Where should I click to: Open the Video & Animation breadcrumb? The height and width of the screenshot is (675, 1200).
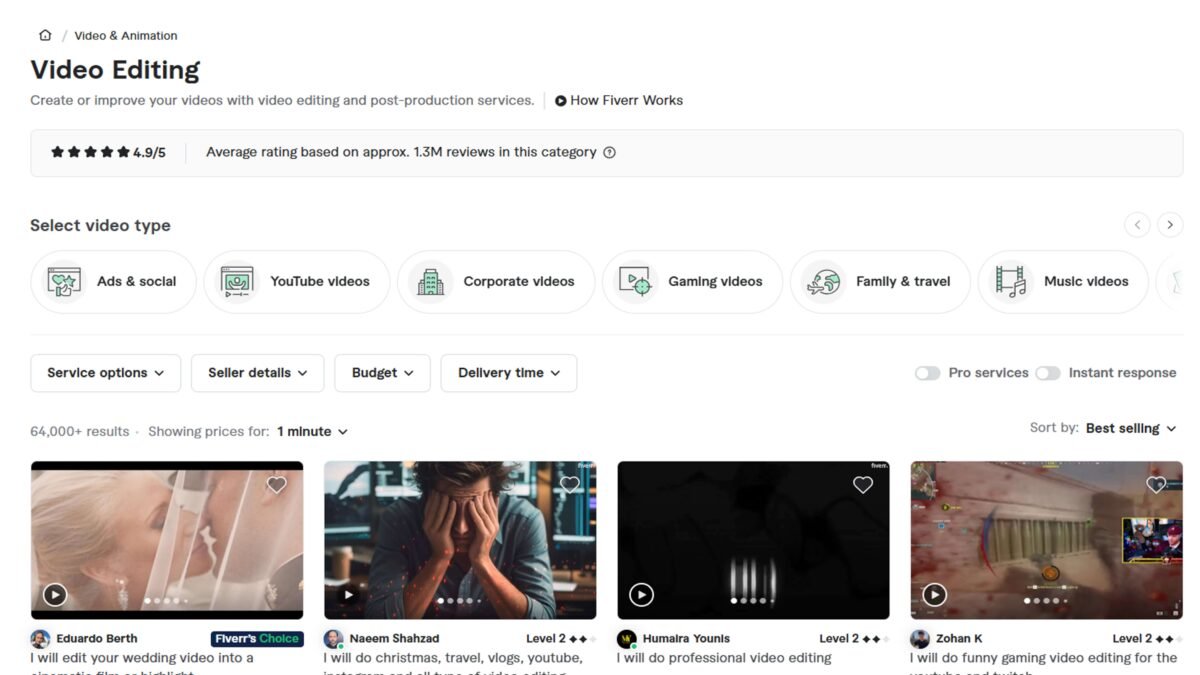coord(126,35)
